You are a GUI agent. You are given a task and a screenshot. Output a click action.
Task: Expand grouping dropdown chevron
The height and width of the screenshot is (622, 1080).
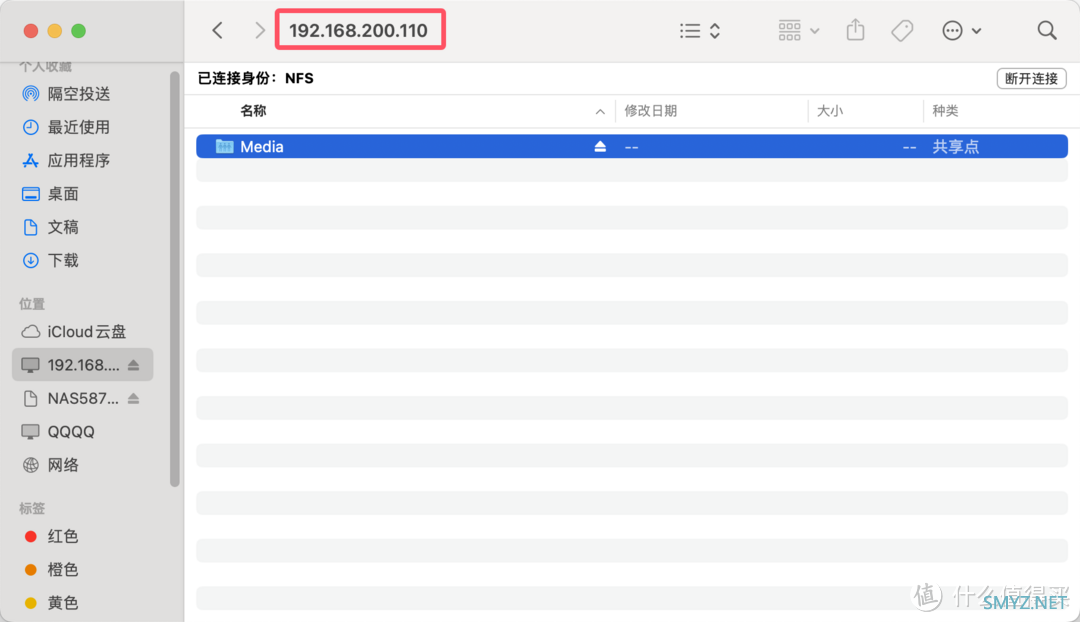(815, 31)
